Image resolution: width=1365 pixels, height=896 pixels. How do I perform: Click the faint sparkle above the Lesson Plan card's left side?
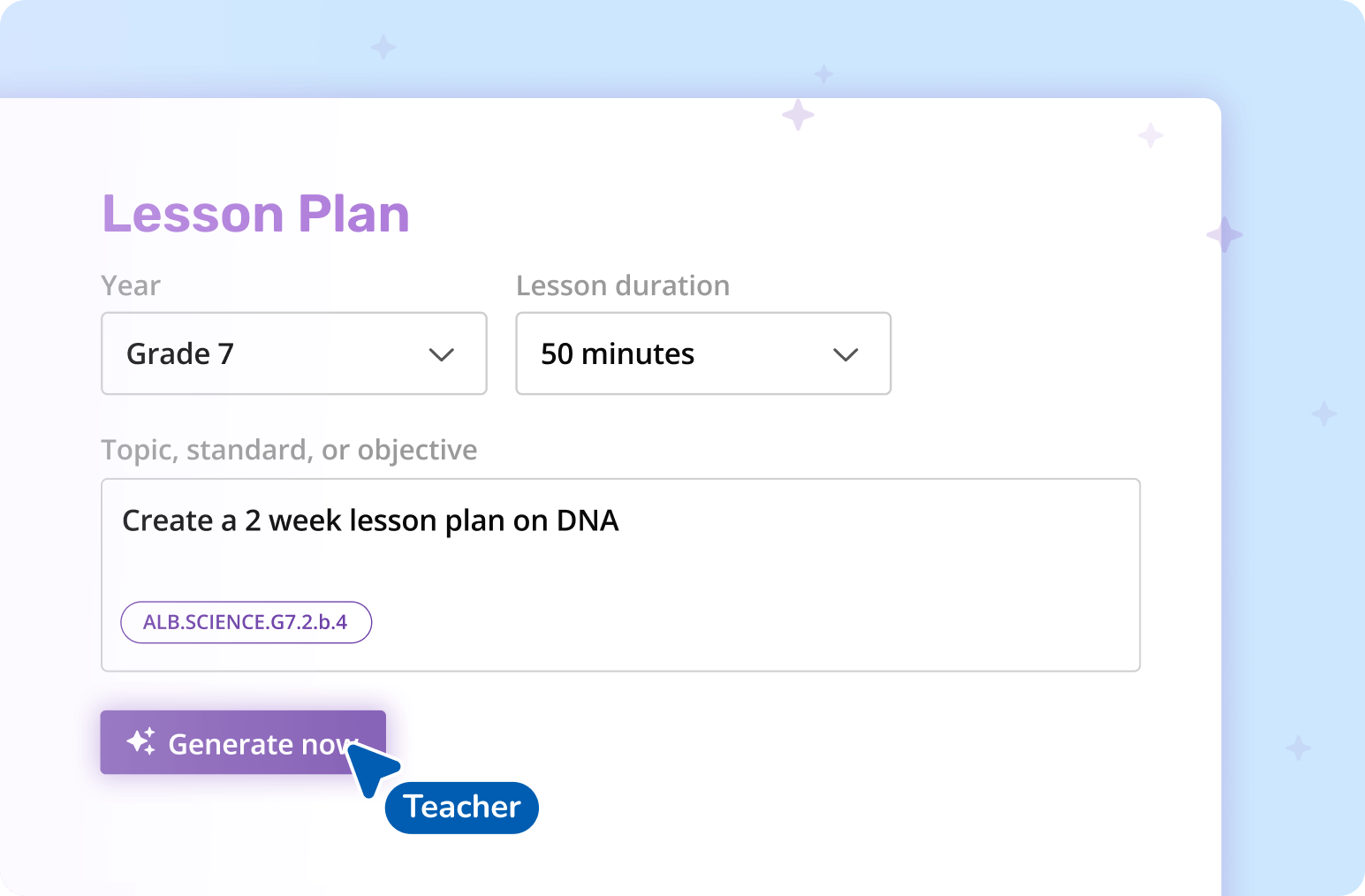click(383, 47)
